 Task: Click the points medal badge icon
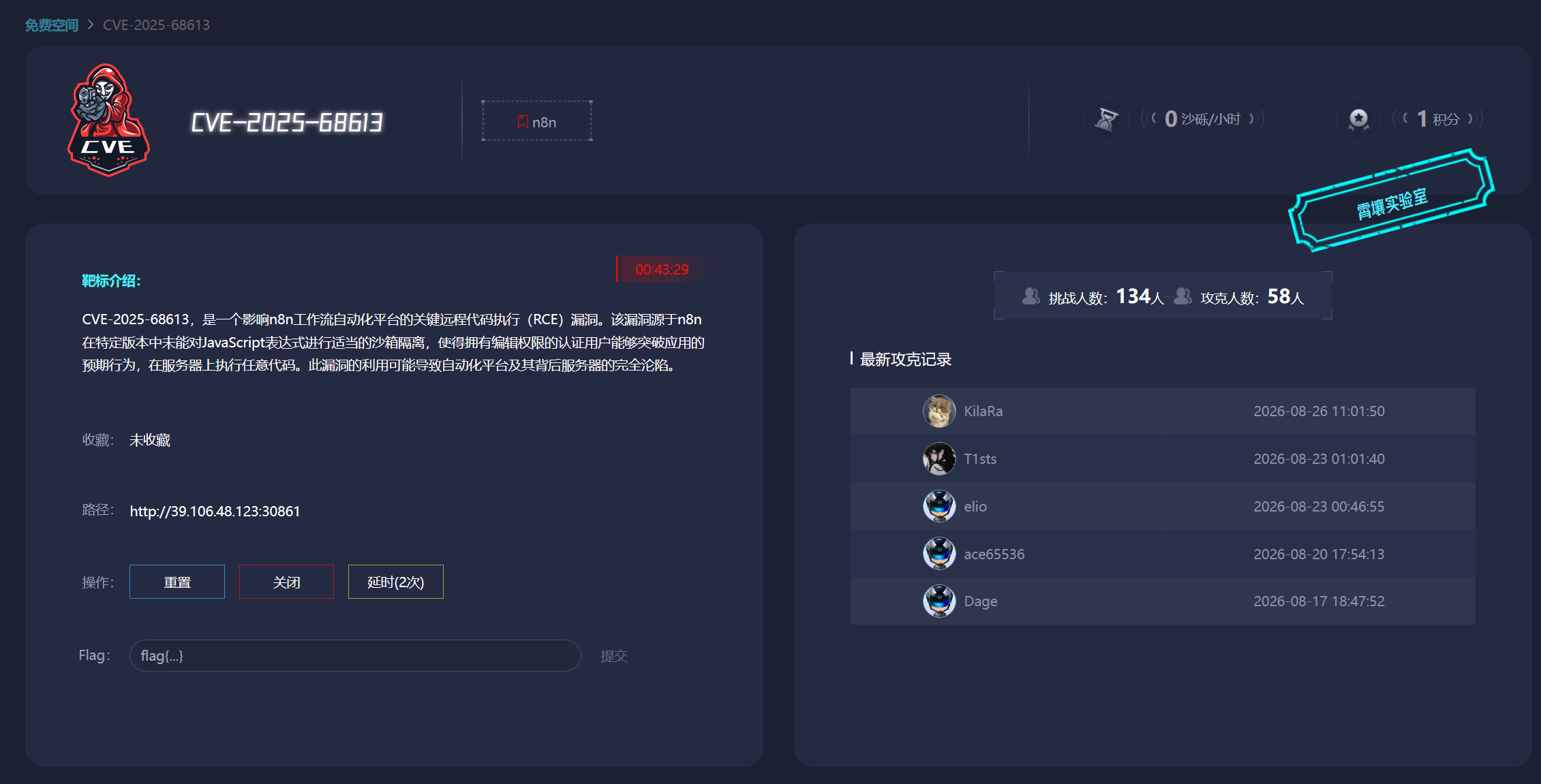pos(1358,119)
